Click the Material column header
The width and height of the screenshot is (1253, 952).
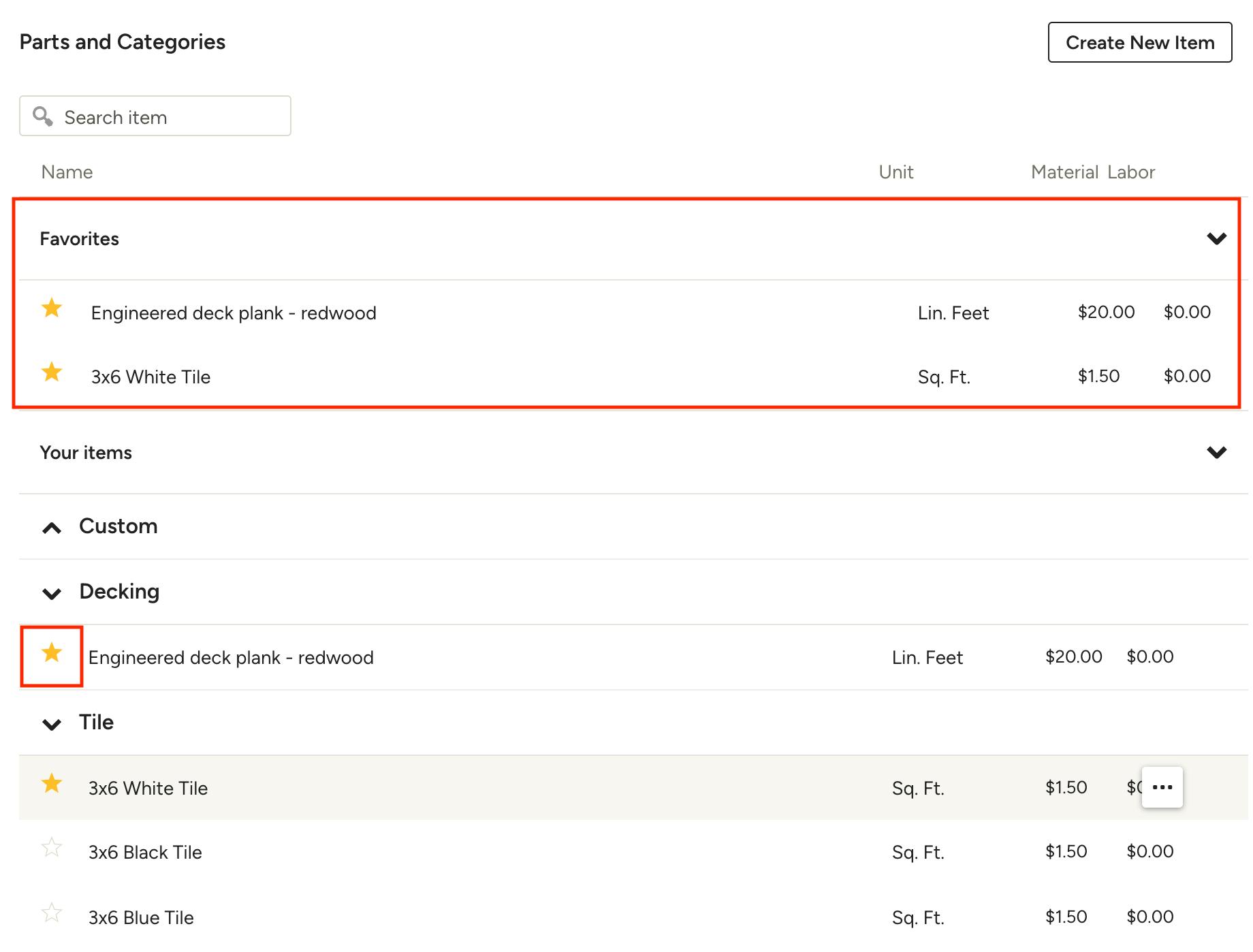click(1064, 172)
